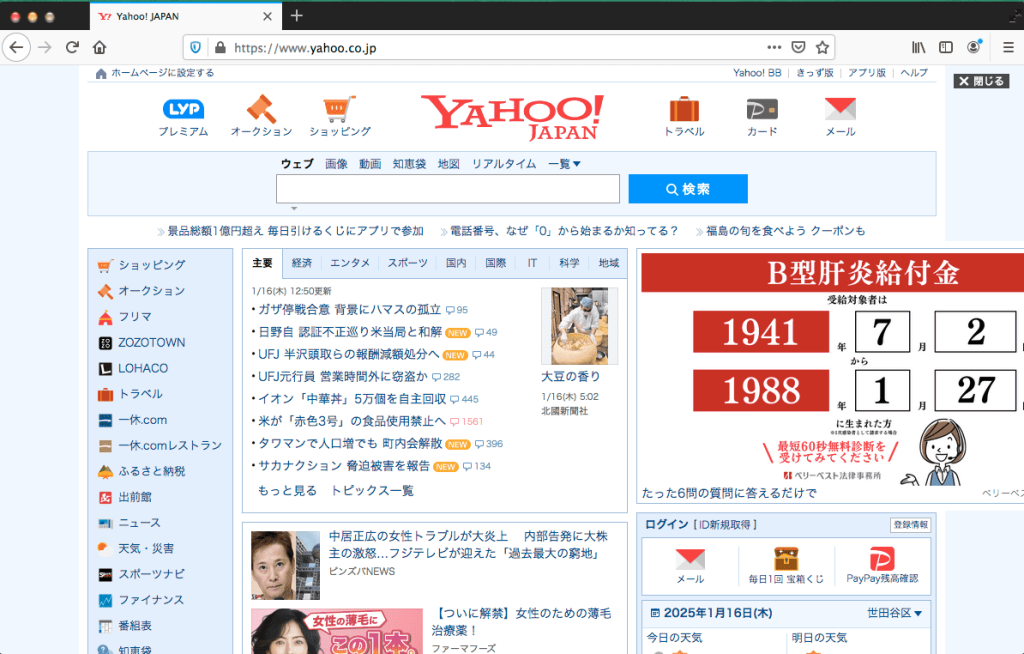
Task: Click the 登録情報 button
Action: point(910,525)
